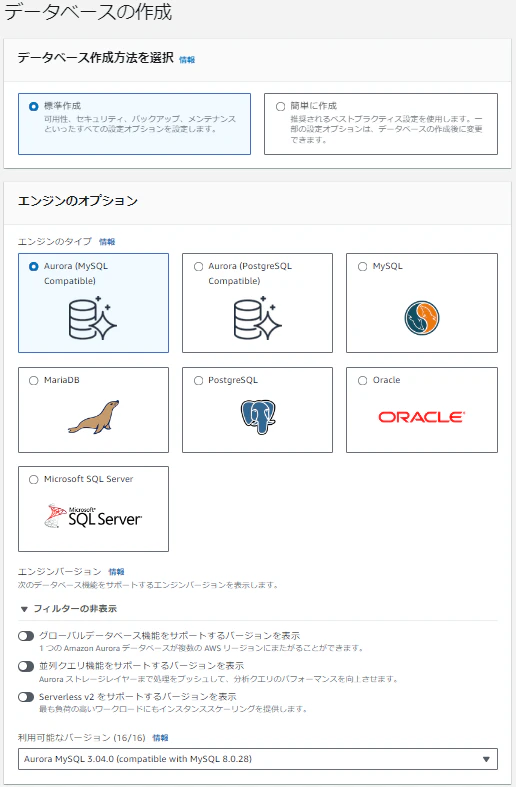Choose Aurora (MySQL Compatible) engine radio
Image resolution: width=516 pixels, height=787 pixels.
click(x=34, y=267)
